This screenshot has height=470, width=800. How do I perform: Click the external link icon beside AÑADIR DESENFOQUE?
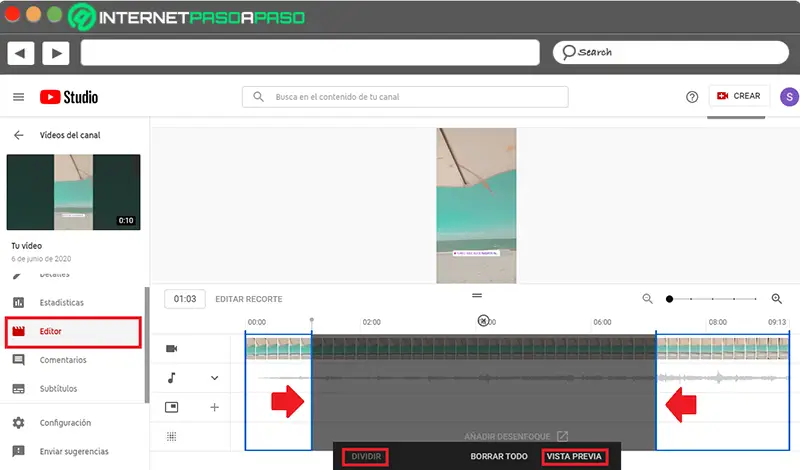(x=562, y=436)
